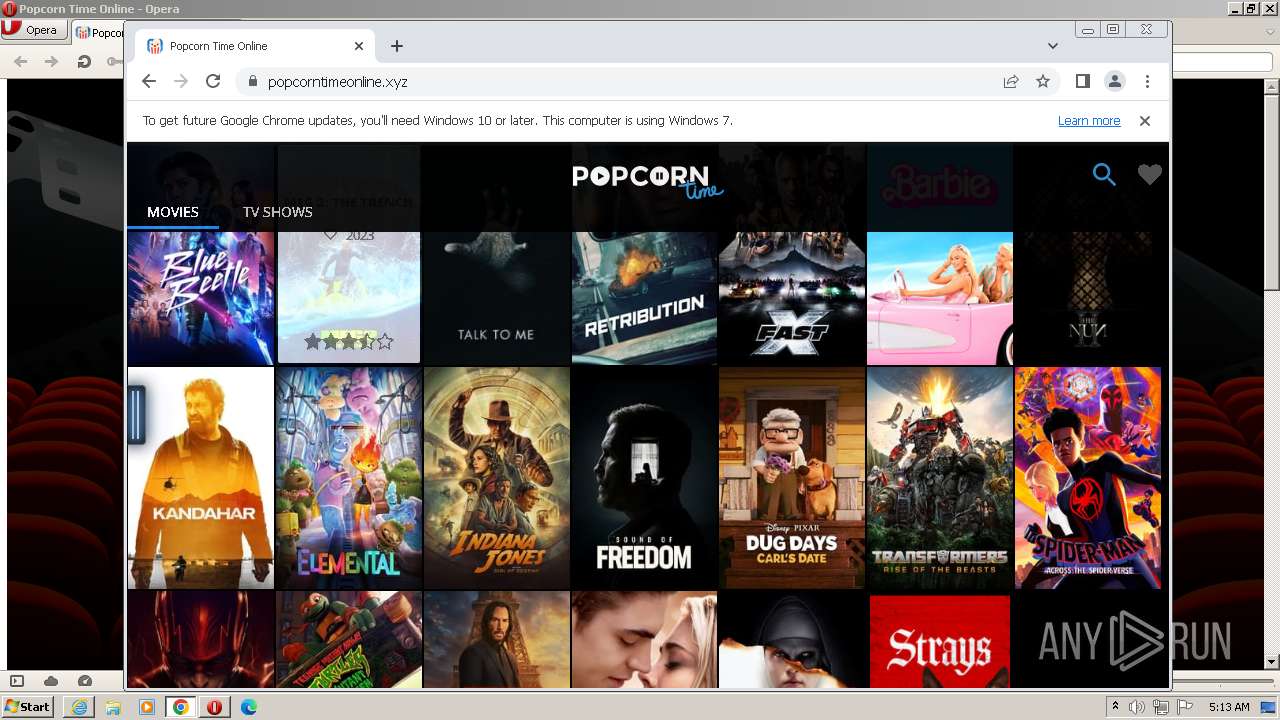1280x720 pixels.
Task: Open the Dug Days Carl's Date poster
Action: pos(792,478)
